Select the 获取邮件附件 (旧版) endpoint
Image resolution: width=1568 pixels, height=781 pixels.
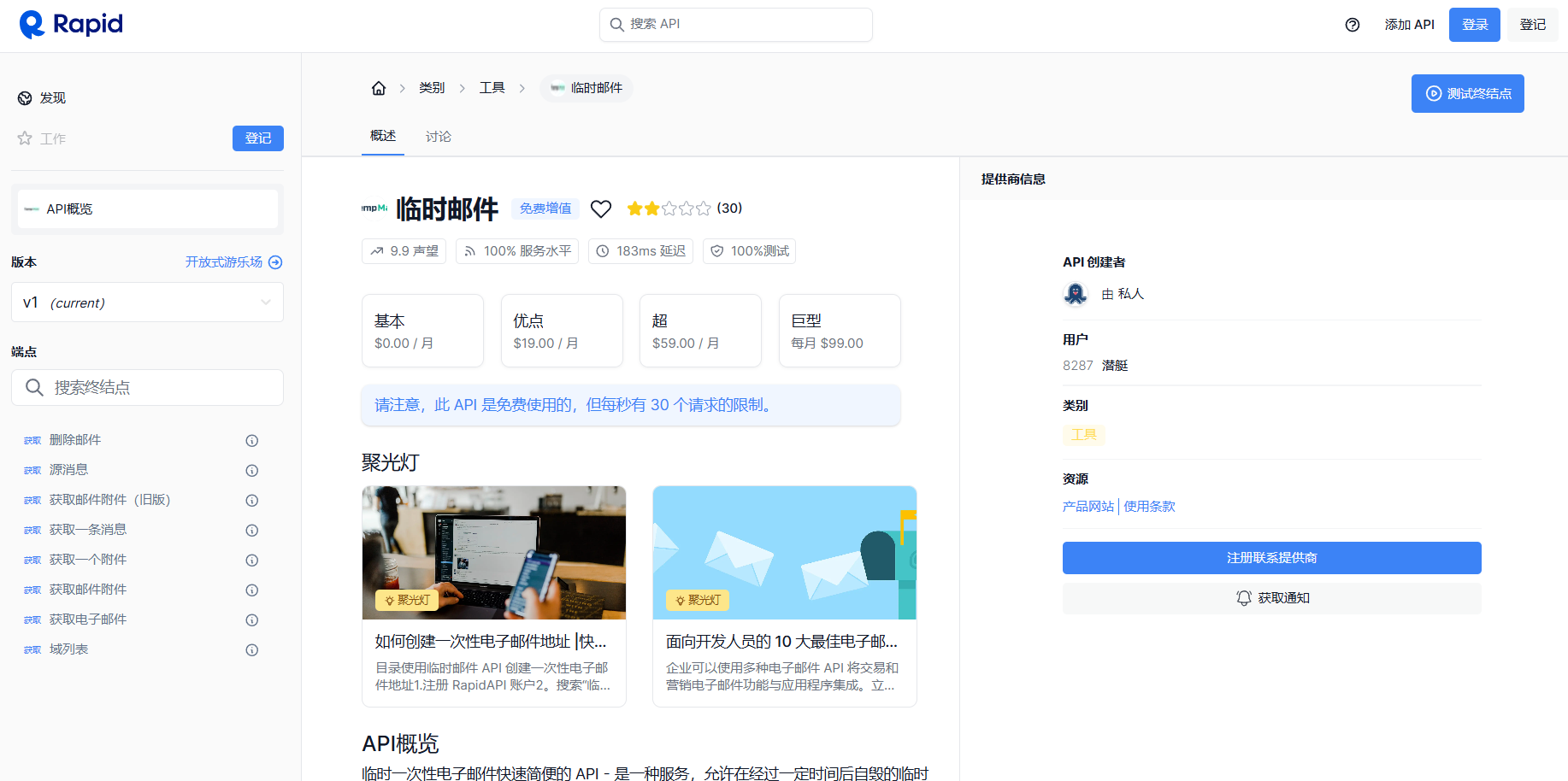(110, 500)
